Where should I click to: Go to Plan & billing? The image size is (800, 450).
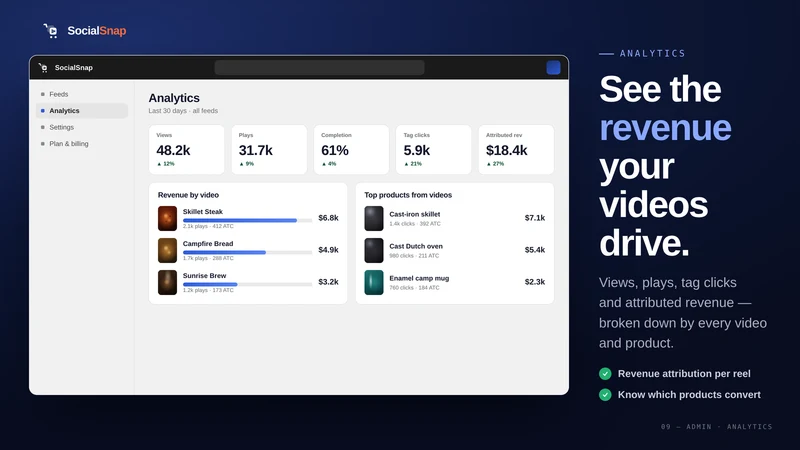point(82,144)
